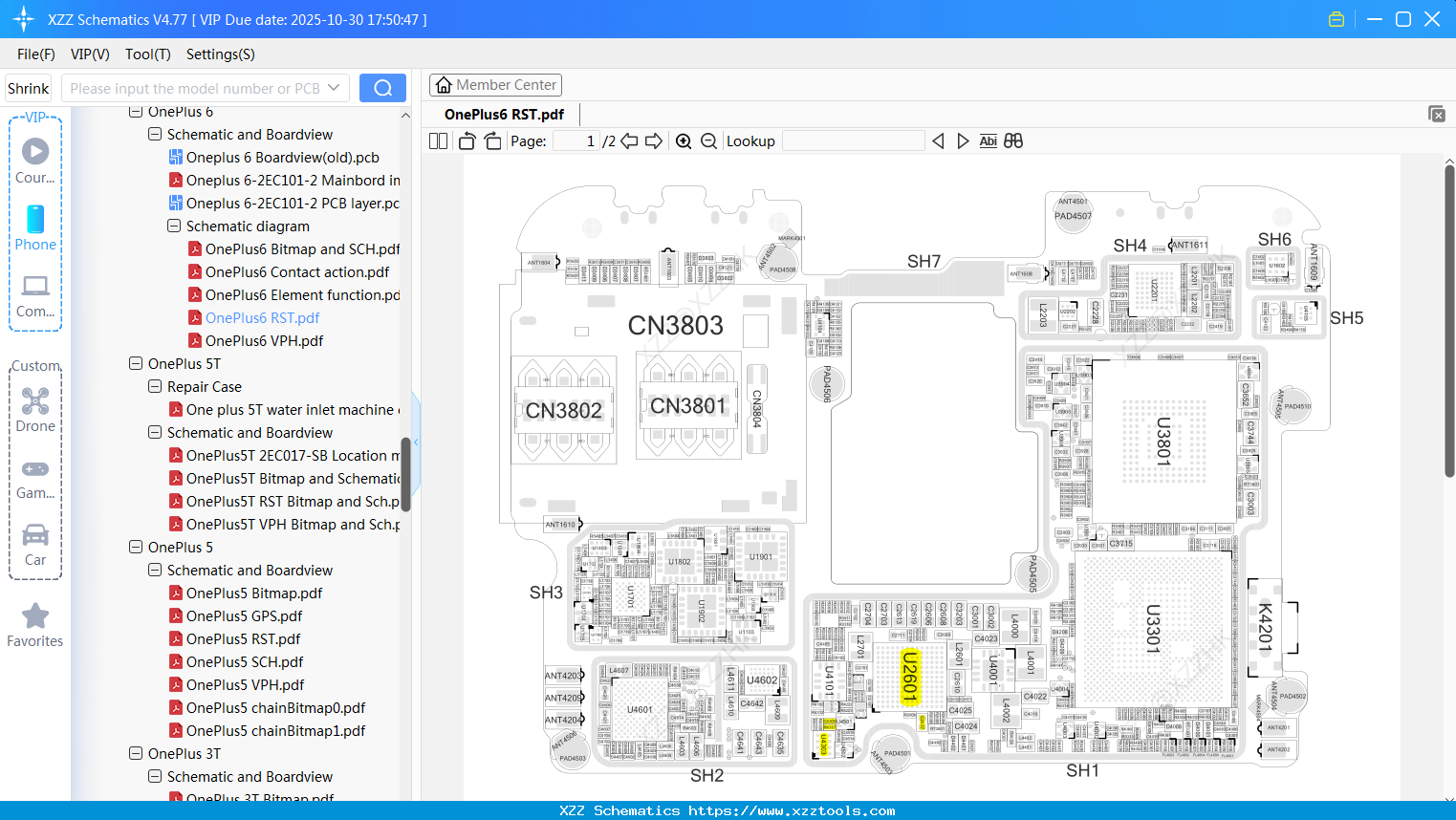Zoom in on the PDF
This screenshot has width=1456, height=820.
[684, 141]
